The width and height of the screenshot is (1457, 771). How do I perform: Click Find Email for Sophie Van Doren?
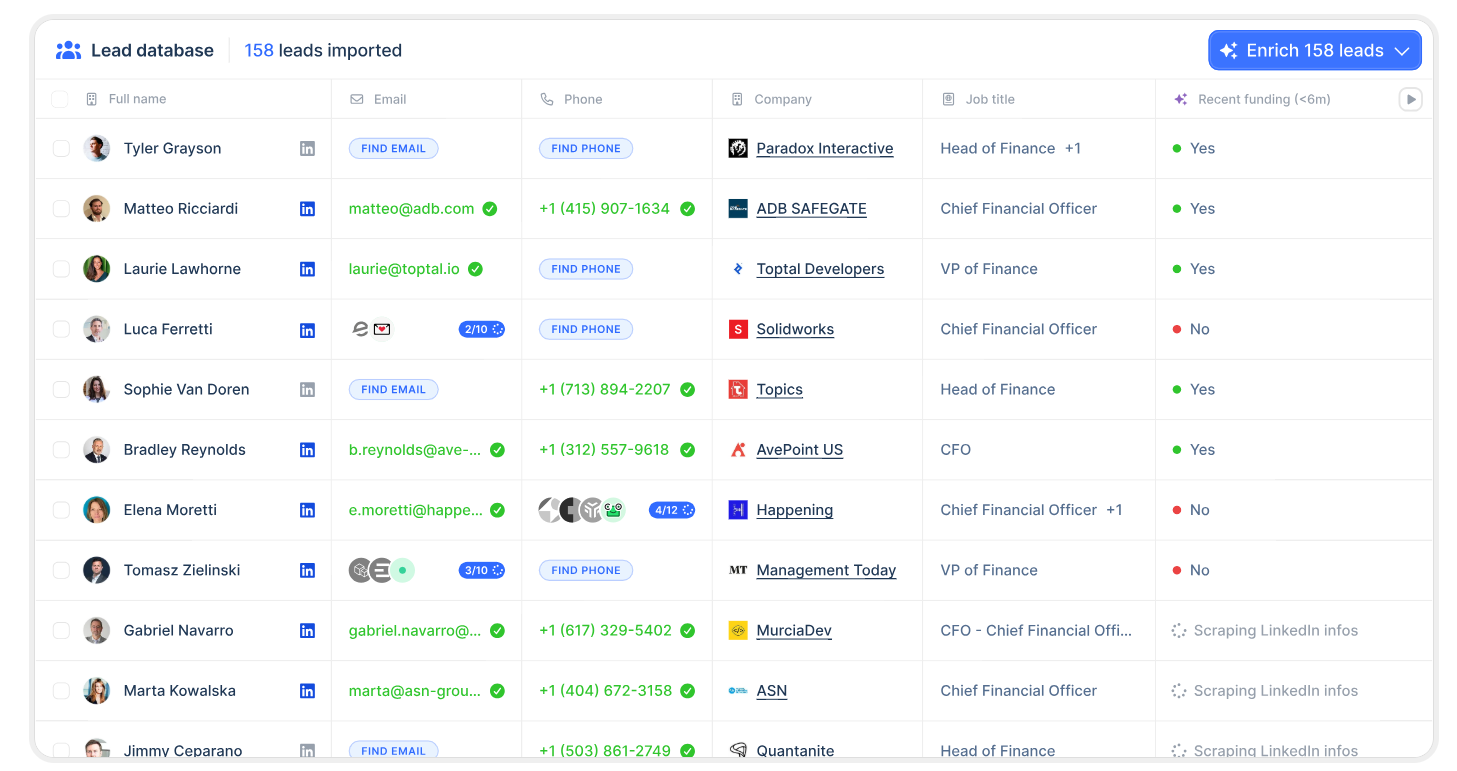393,389
